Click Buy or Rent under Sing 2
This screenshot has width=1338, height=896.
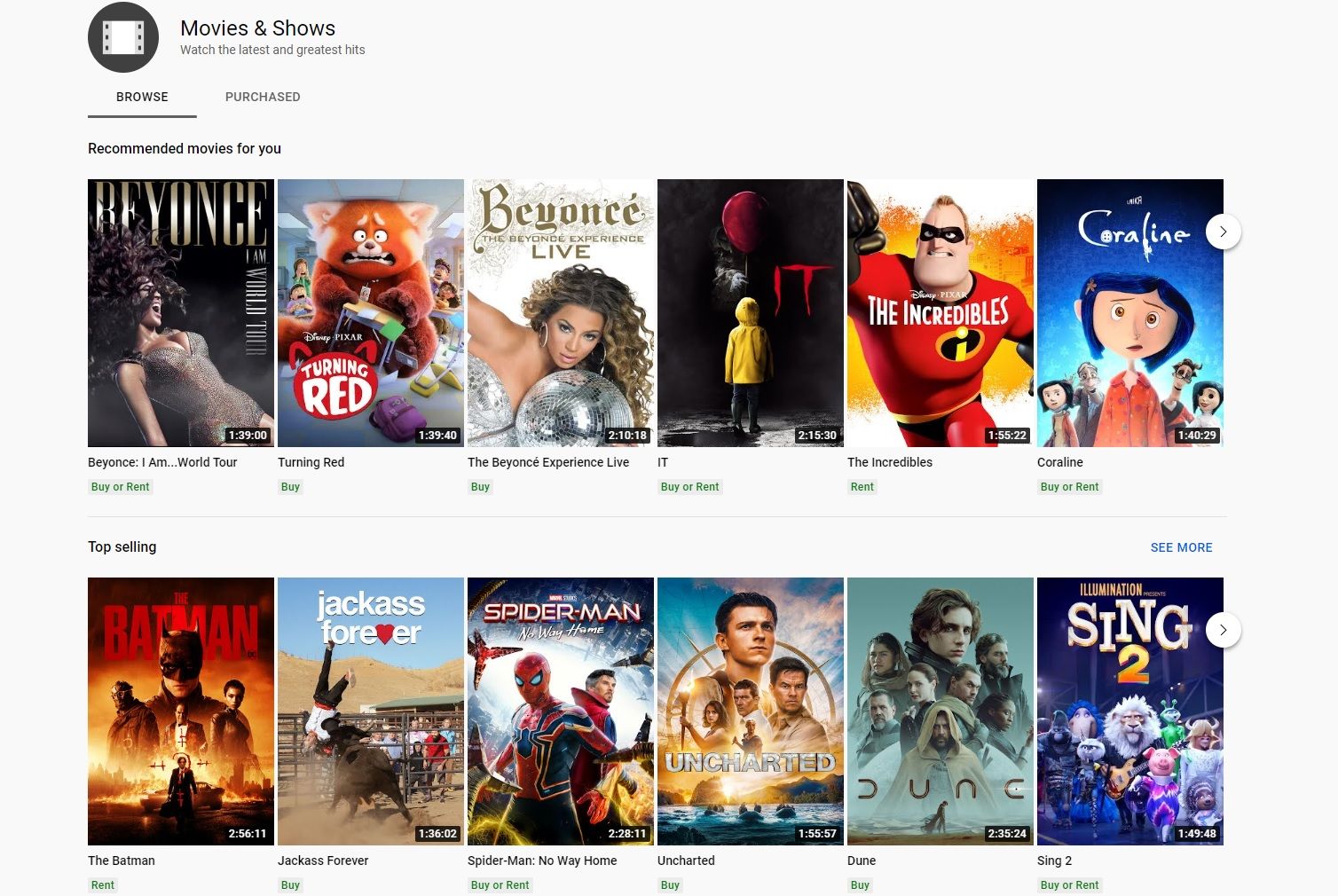1070,885
